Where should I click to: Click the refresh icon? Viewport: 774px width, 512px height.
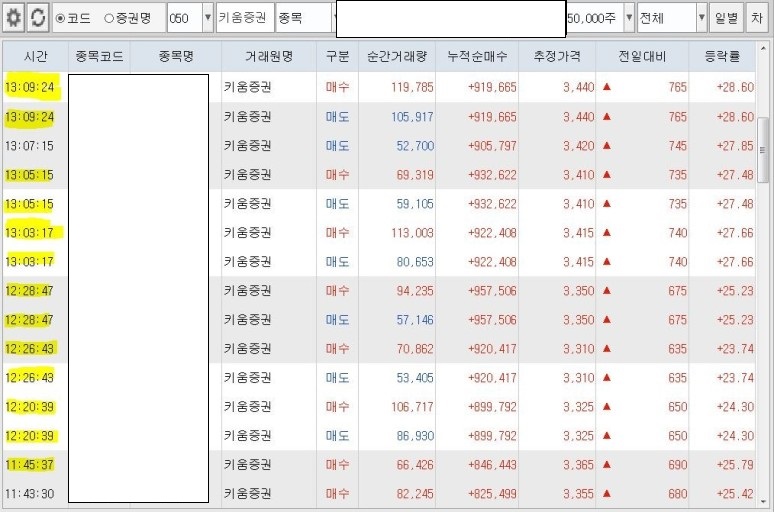point(37,18)
